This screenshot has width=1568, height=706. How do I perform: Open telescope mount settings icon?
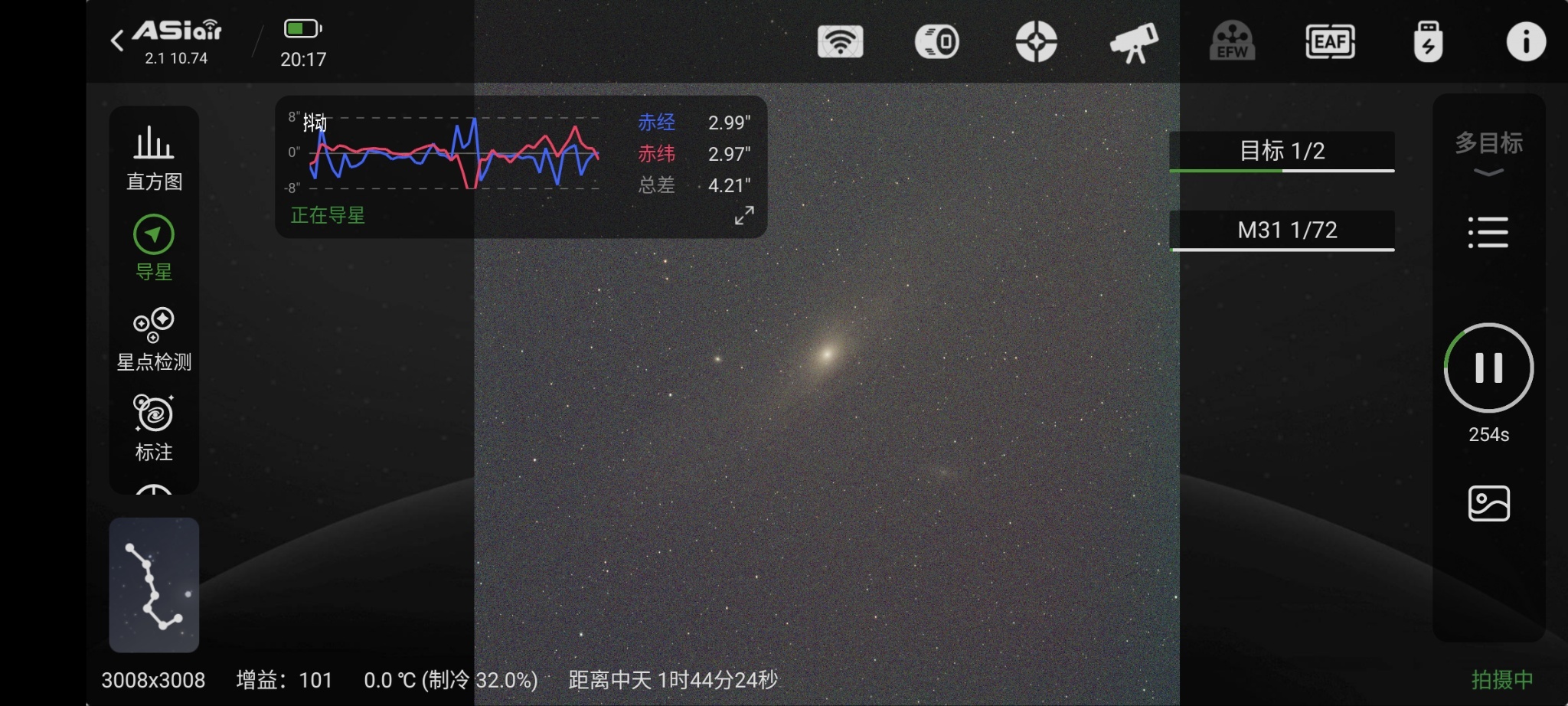(x=1134, y=42)
